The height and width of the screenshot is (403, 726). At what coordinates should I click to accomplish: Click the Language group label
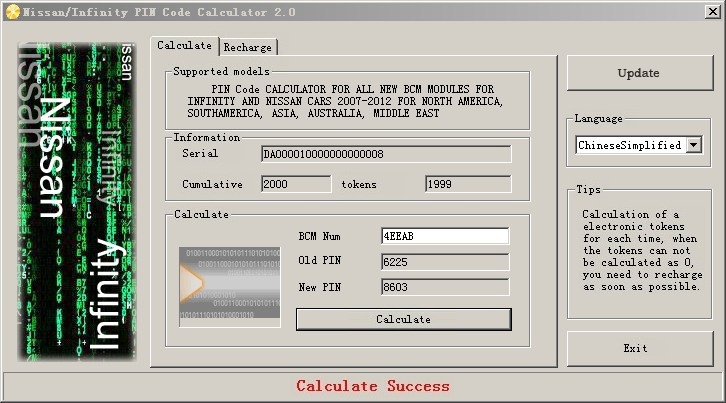tap(598, 119)
